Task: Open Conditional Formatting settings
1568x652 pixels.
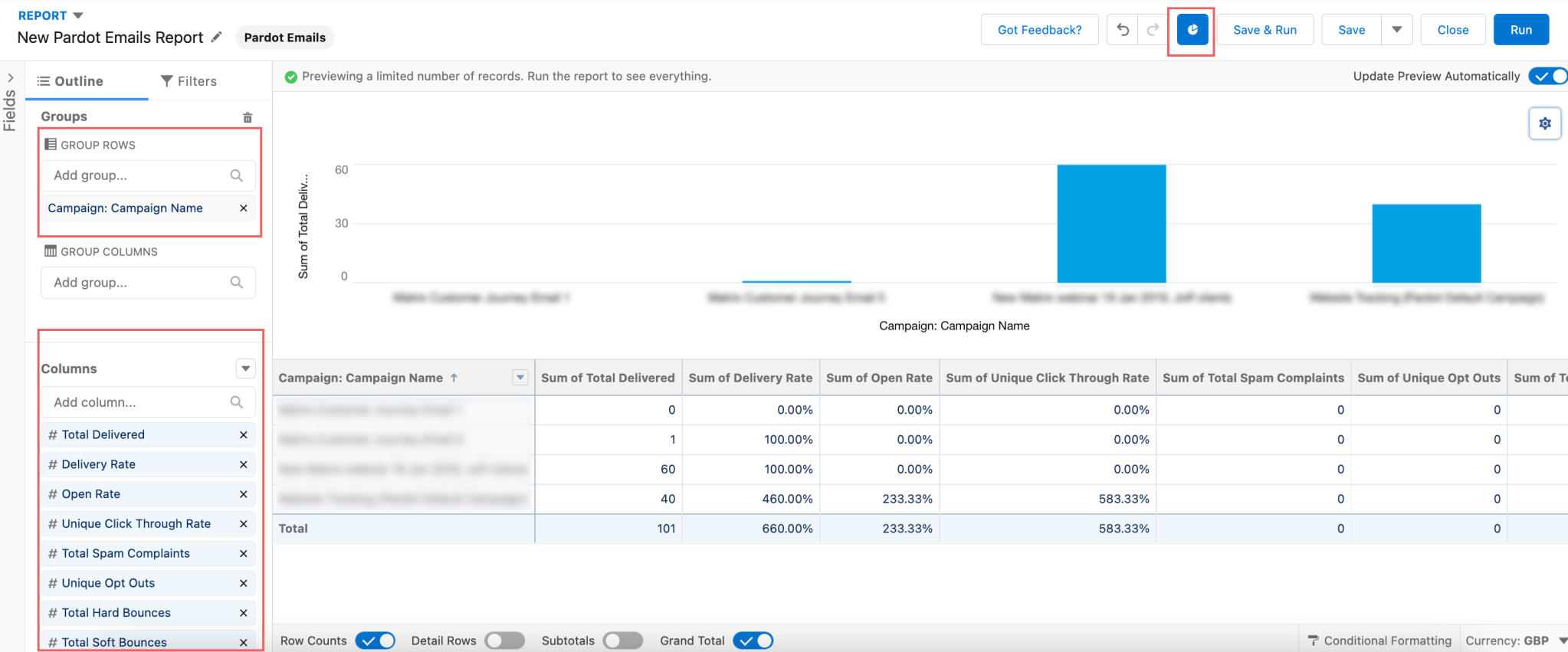Action: 1379,641
